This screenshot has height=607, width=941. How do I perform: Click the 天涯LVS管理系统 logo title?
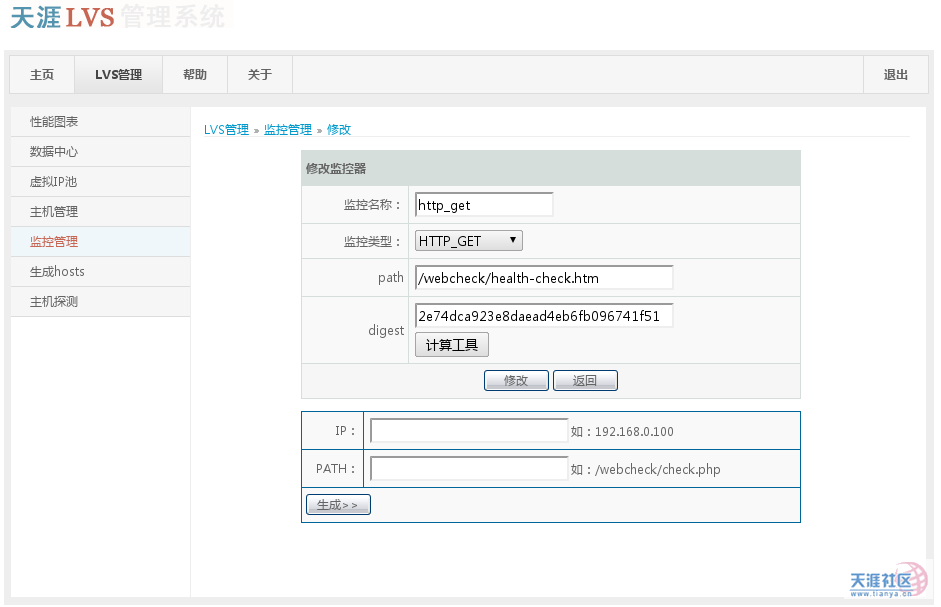(118, 18)
